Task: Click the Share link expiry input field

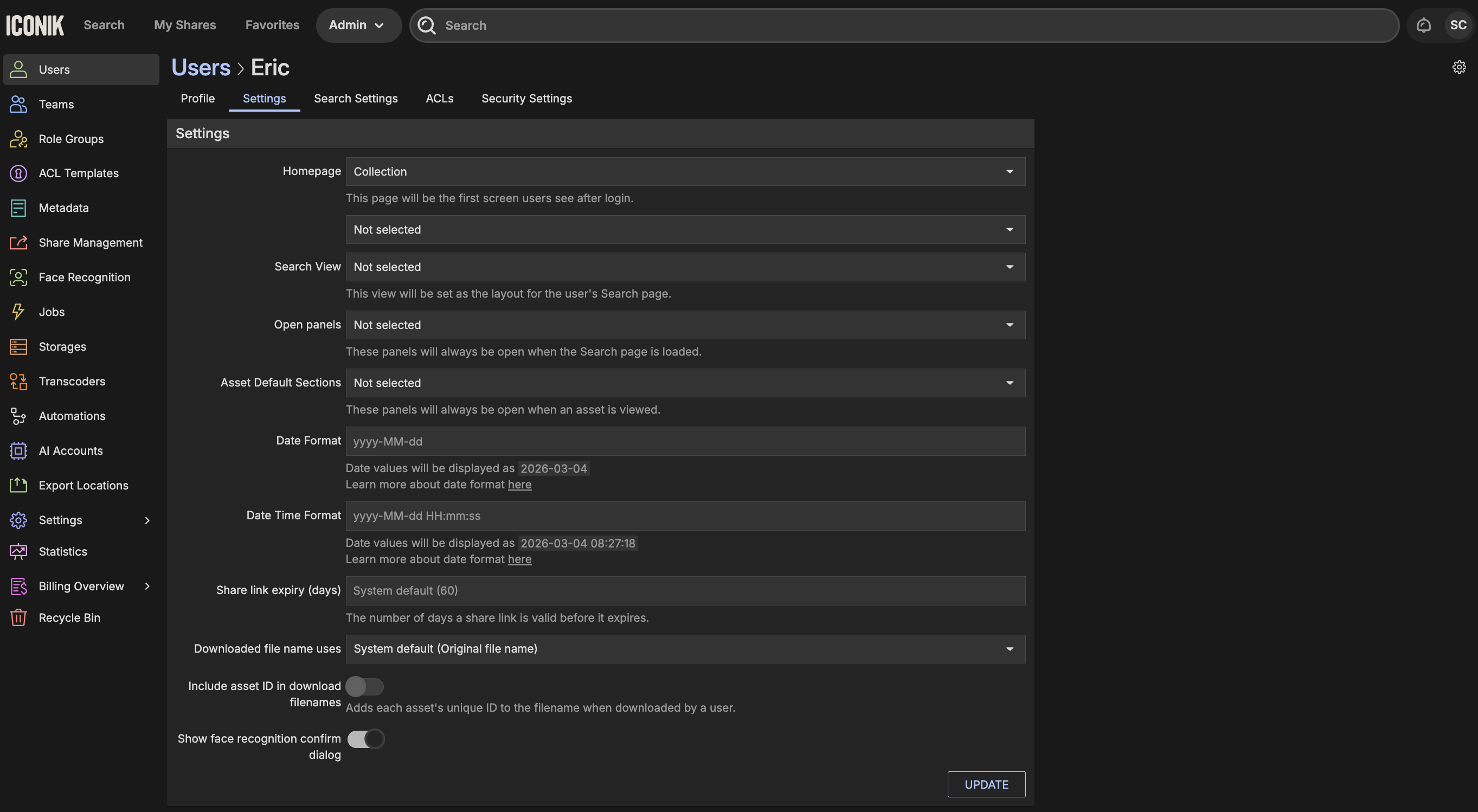Action: [685, 591]
